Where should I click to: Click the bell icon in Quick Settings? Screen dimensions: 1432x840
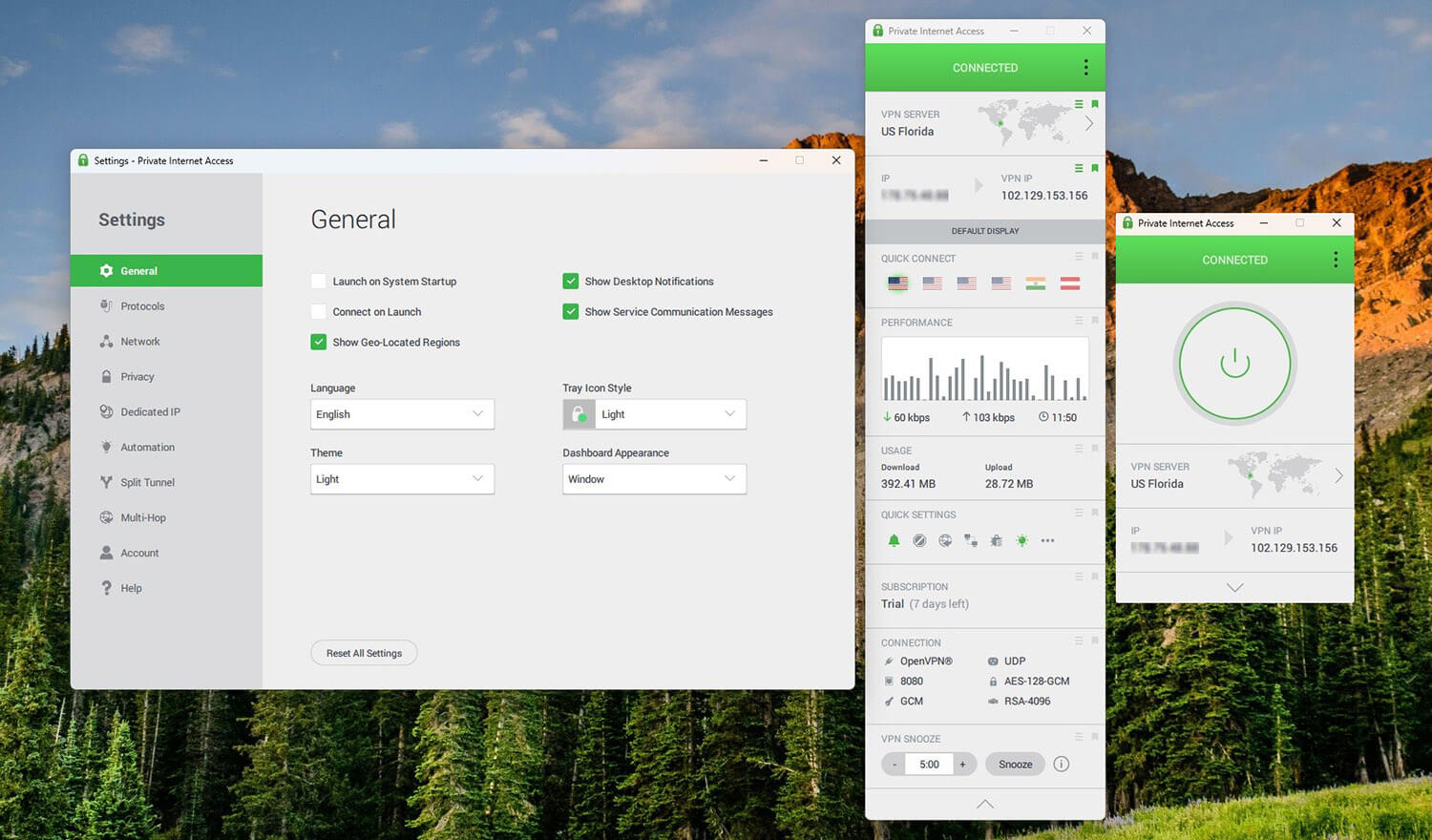894,540
